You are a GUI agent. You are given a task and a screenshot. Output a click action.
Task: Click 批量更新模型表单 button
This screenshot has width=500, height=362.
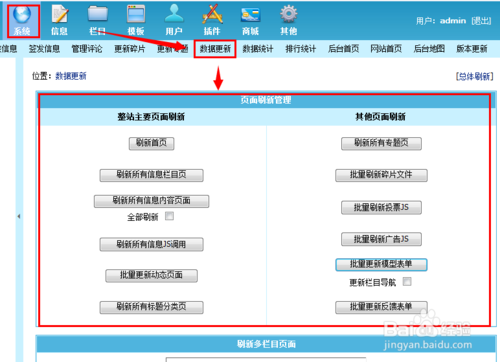click(381, 264)
